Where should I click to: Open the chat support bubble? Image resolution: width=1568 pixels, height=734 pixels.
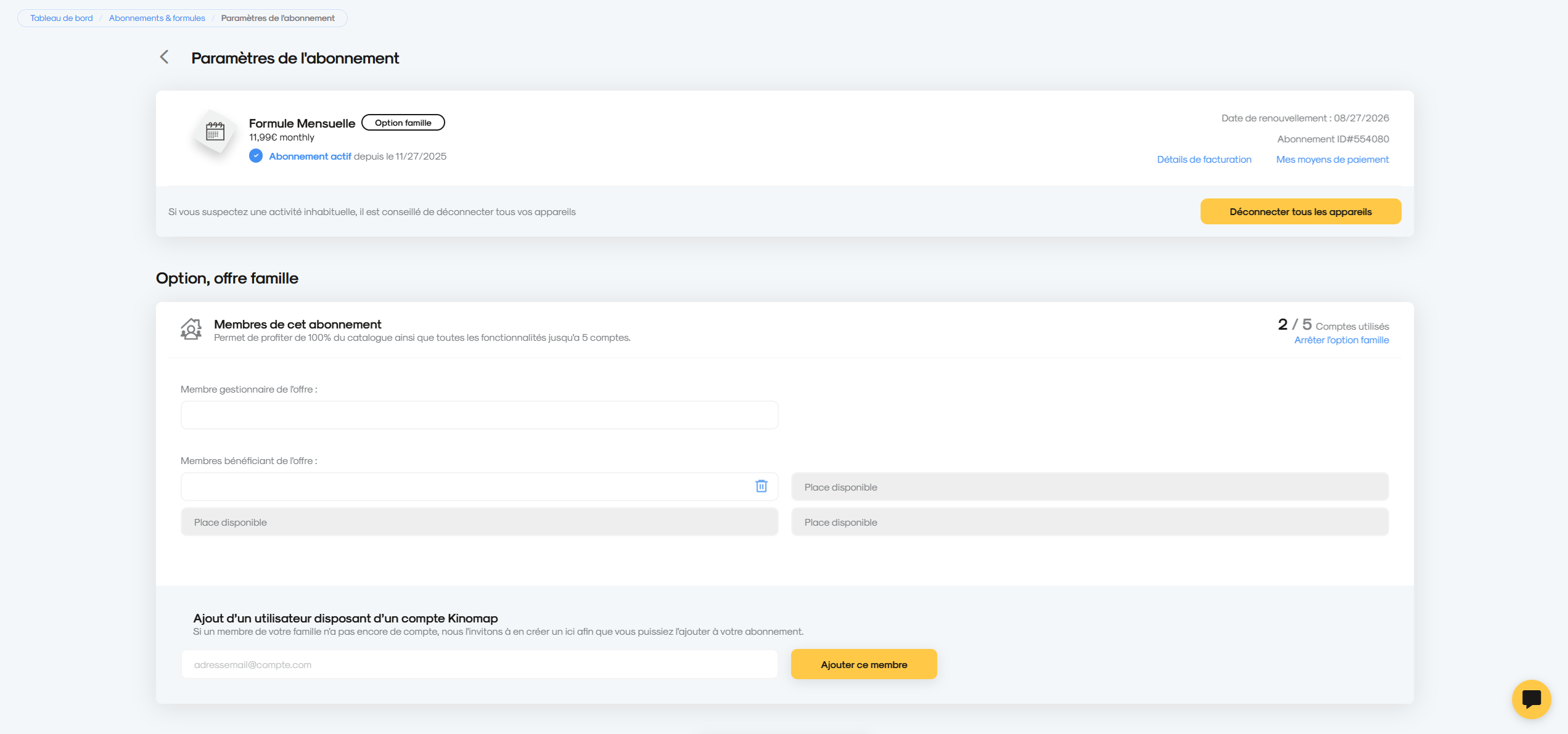(x=1532, y=699)
